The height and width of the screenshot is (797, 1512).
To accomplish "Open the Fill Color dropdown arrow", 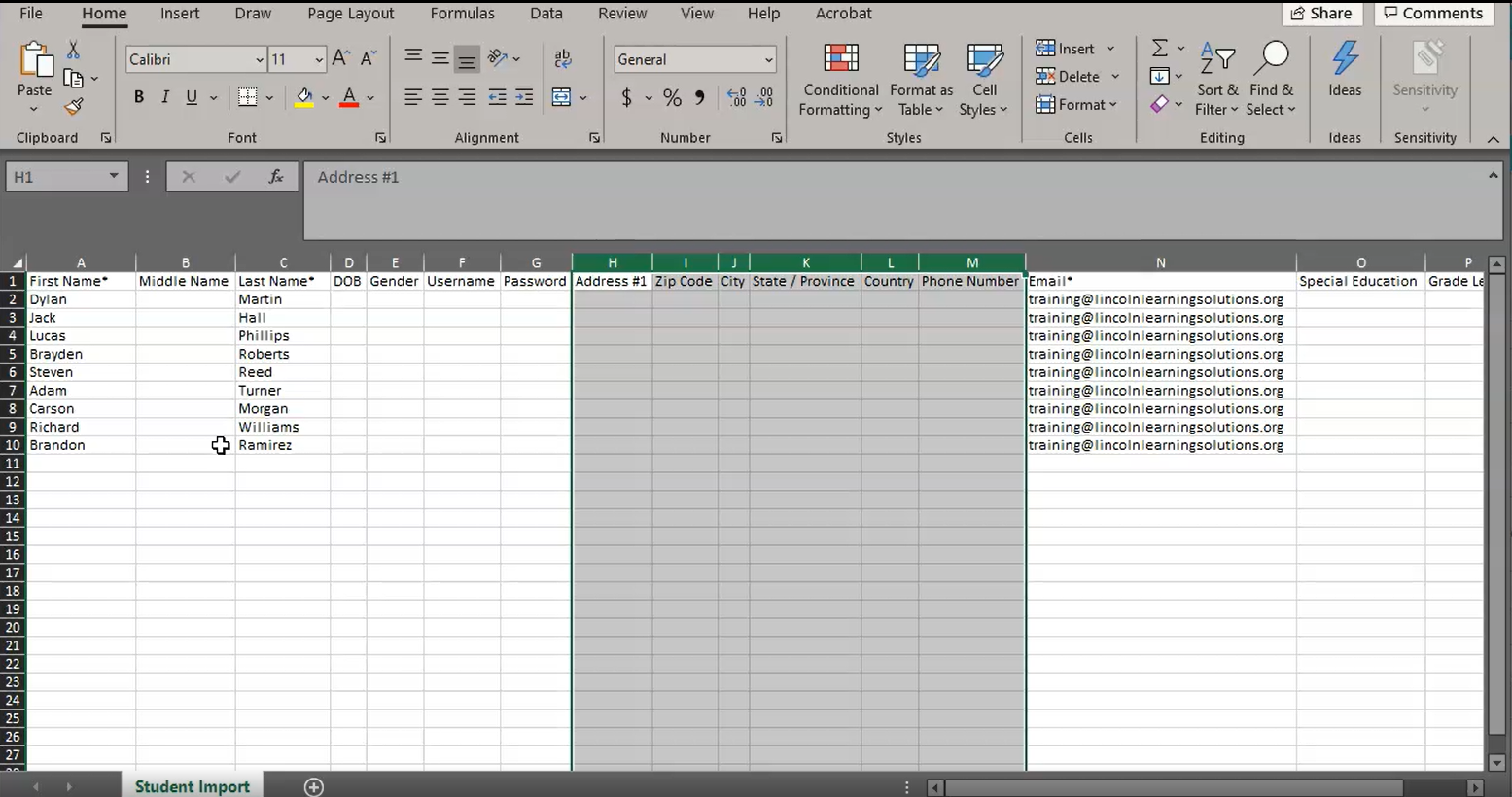I will pyautogui.click(x=325, y=98).
